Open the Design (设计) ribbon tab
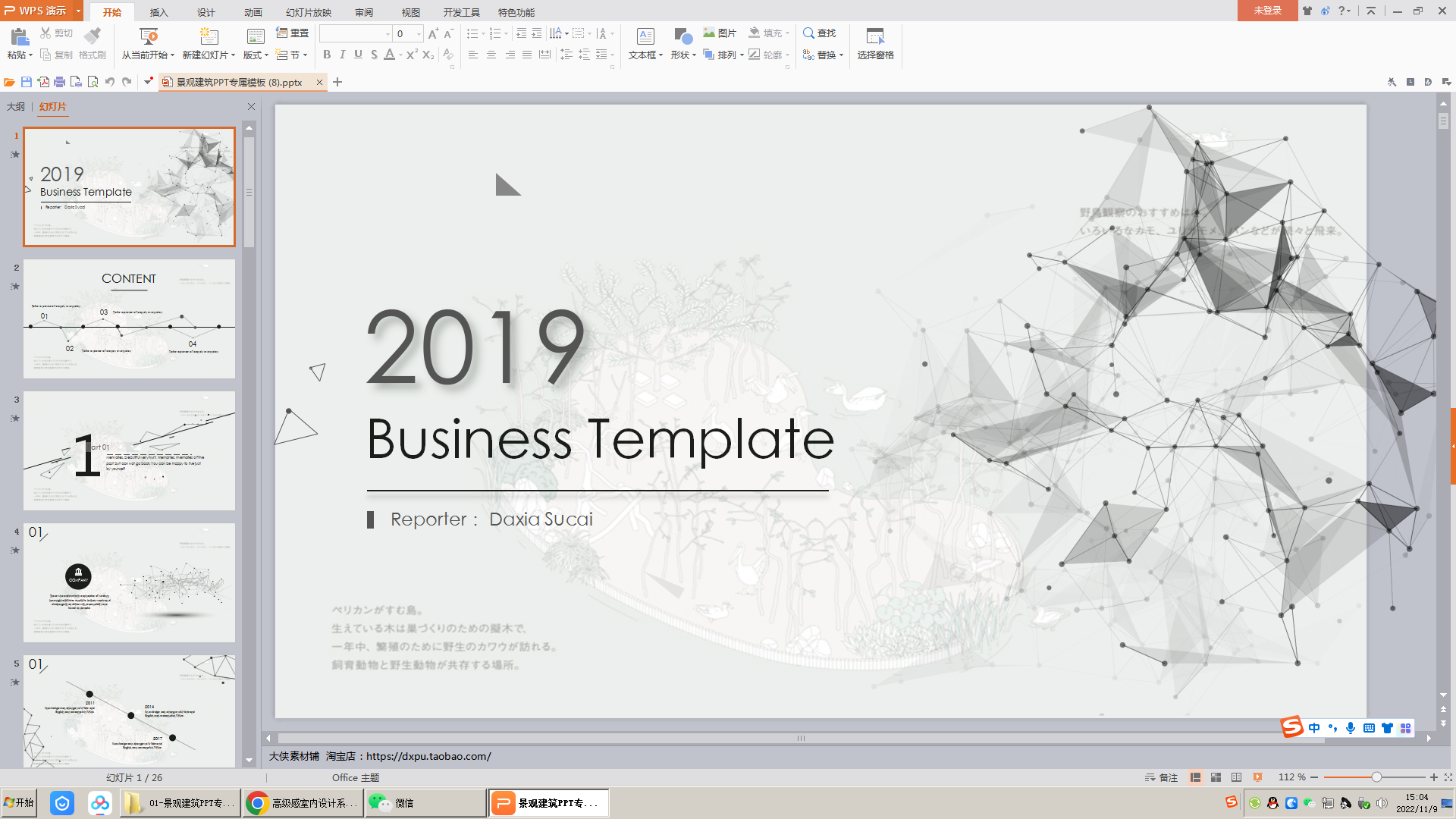This screenshot has height=819, width=1456. pos(206,12)
